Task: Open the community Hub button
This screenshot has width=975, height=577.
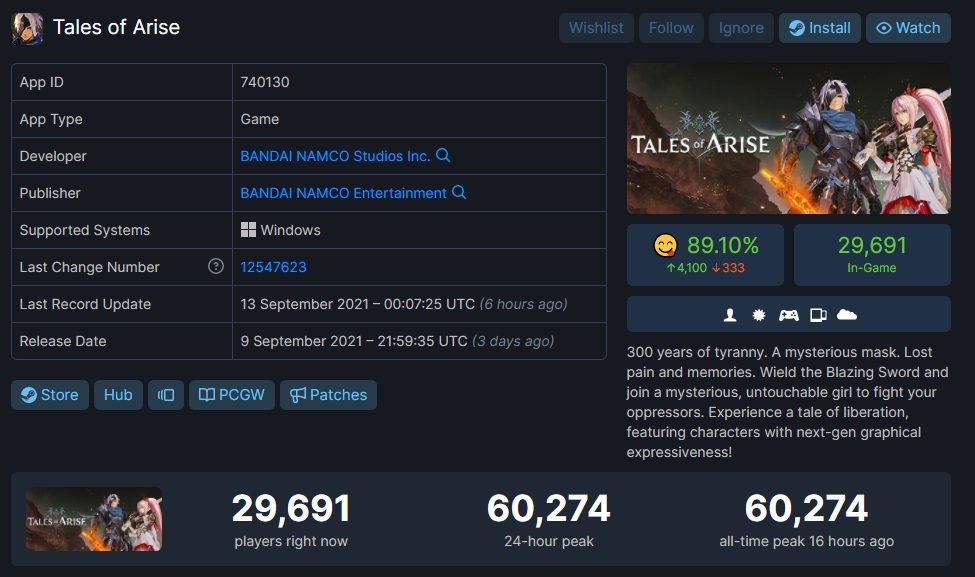Action: [118, 395]
